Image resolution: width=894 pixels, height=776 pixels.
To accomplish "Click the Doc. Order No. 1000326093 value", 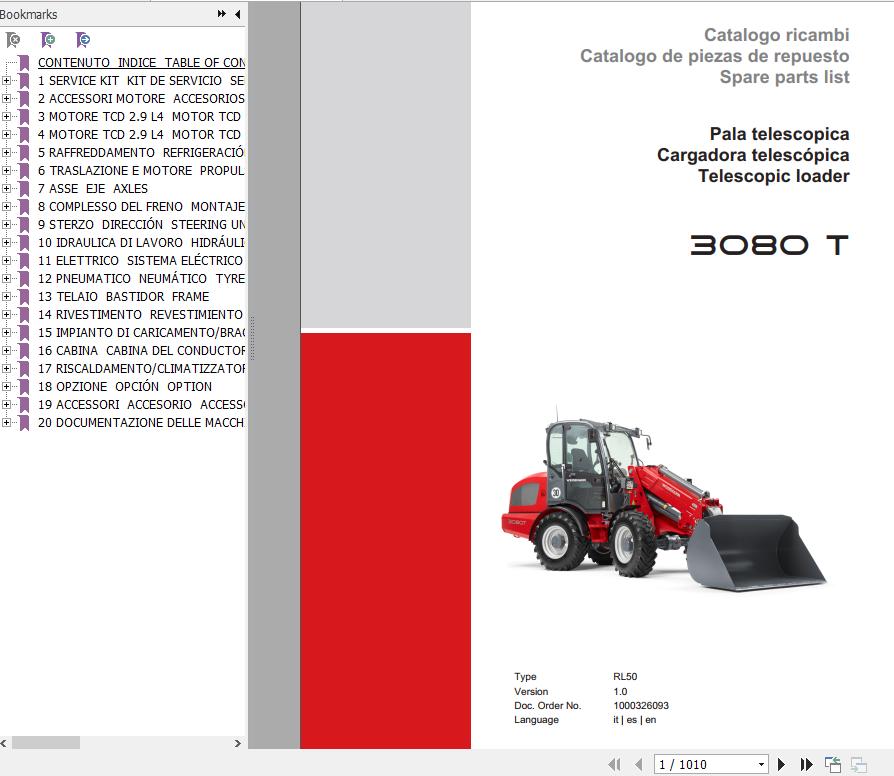I will click(641, 705).
